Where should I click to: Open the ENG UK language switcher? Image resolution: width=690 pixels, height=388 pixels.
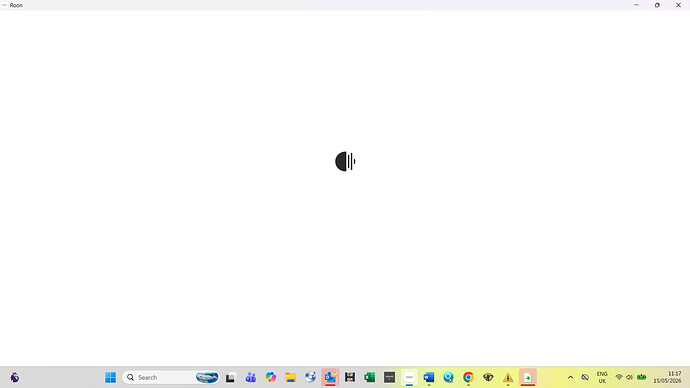point(602,377)
